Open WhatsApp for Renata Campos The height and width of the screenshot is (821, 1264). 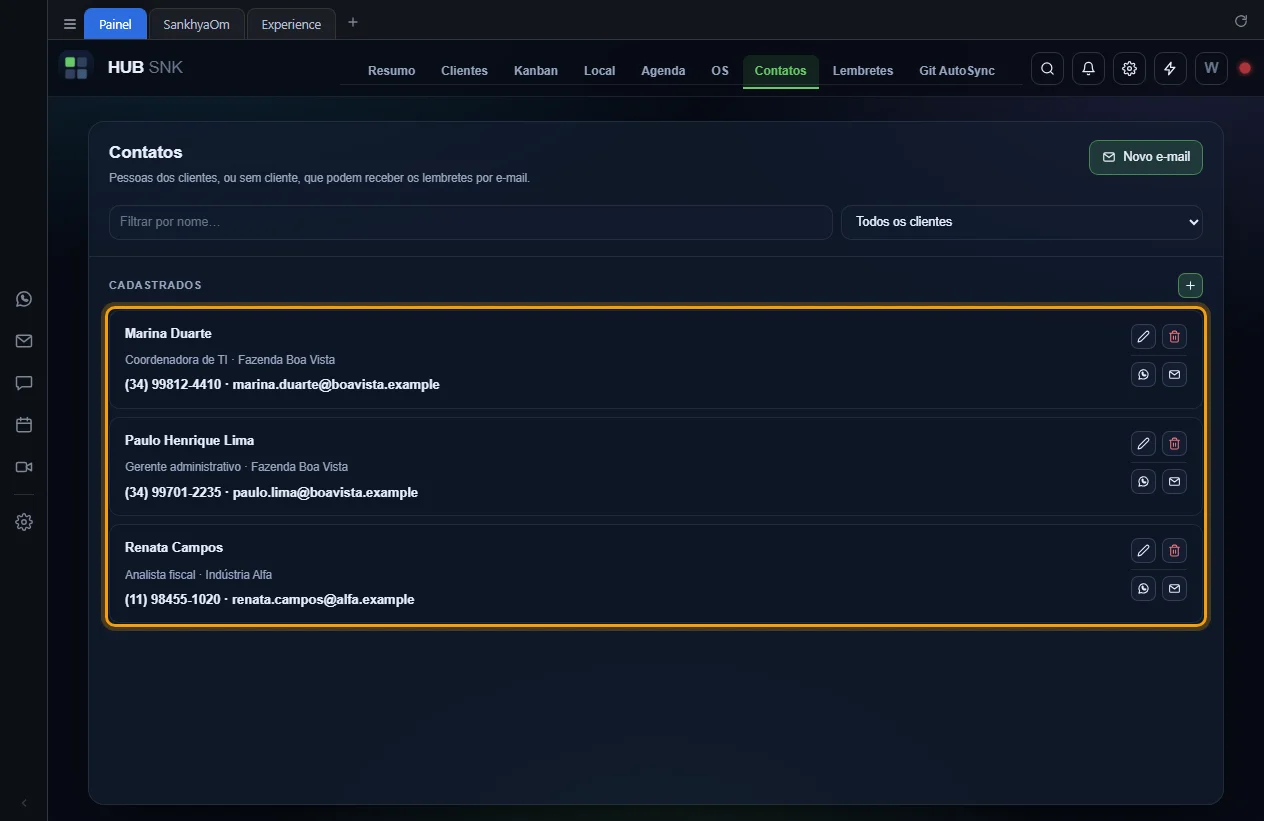pyautogui.click(x=1143, y=588)
